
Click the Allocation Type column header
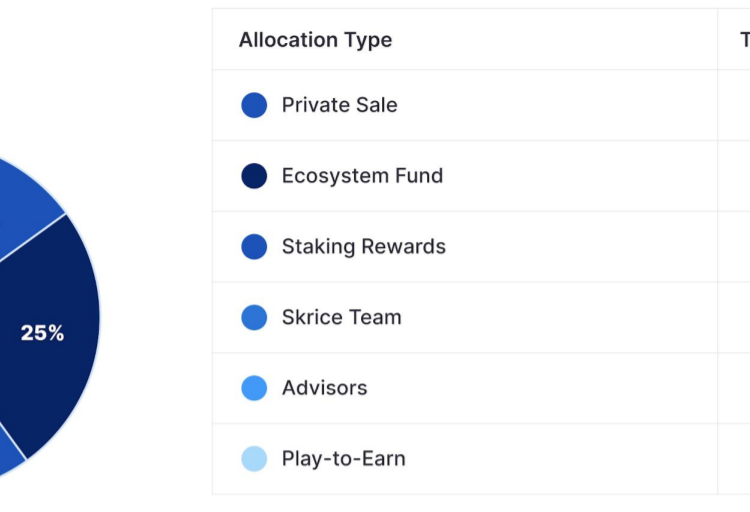click(316, 40)
